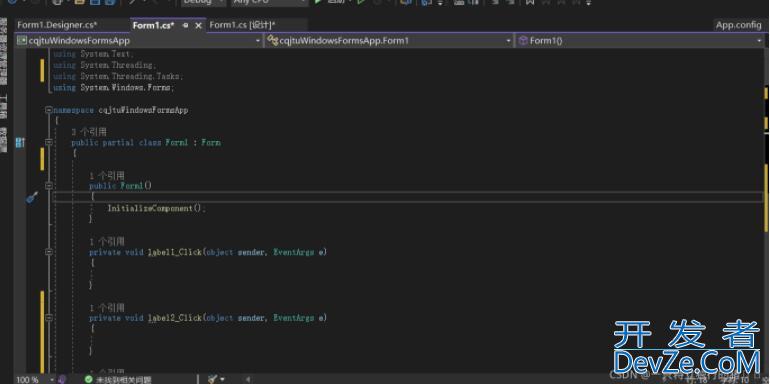The image size is (770, 384).
Task: Click the green start debugging play icon
Action: 318,2
